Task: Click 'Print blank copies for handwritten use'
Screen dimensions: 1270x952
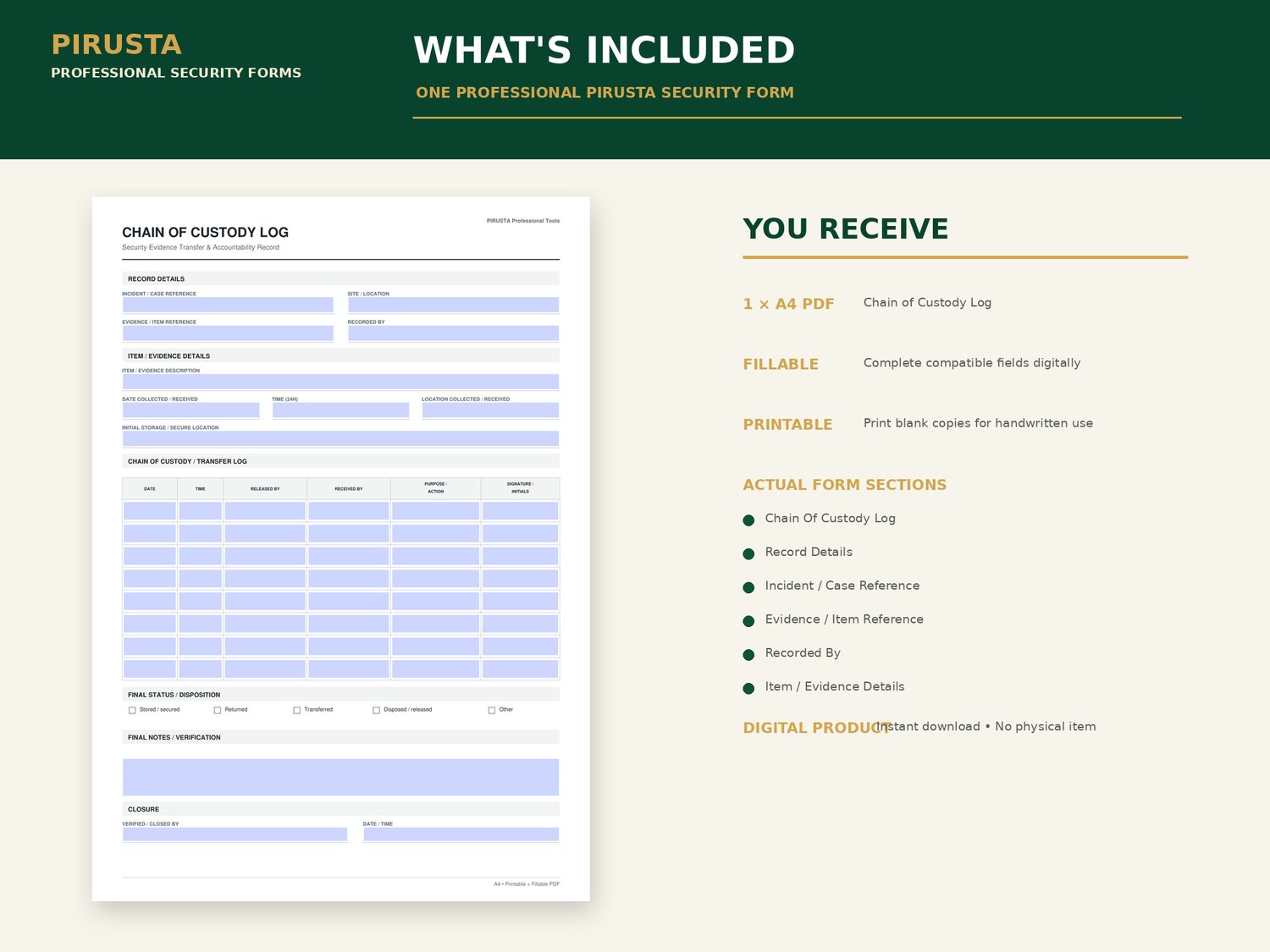Action: pyautogui.click(x=978, y=423)
